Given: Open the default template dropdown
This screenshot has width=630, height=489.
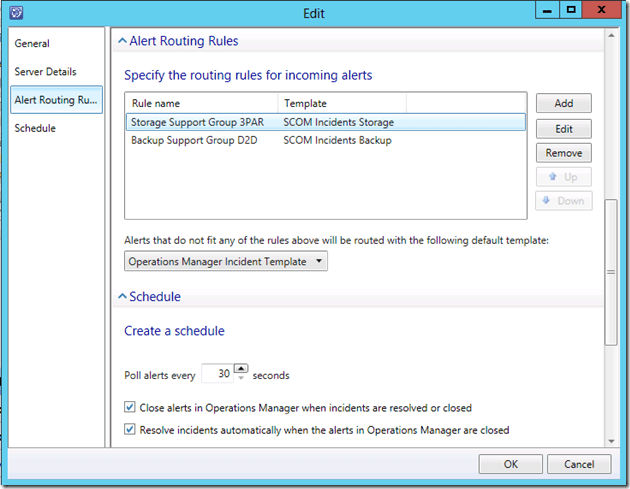Looking at the screenshot, I should [226, 261].
